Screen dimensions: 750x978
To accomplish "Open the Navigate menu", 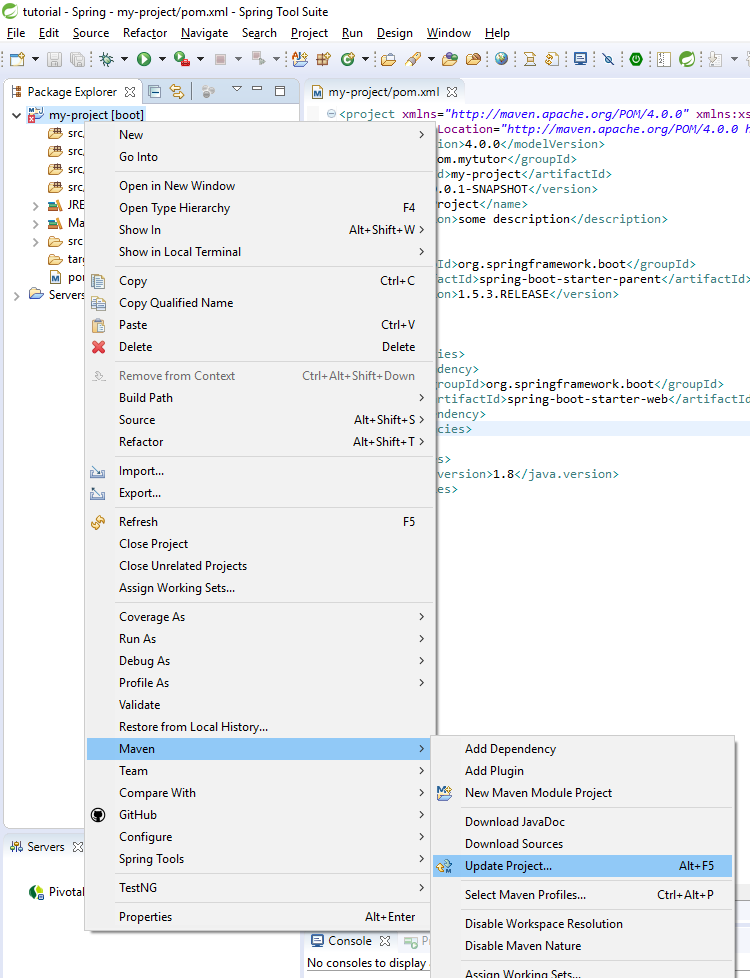I will pyautogui.click(x=204, y=33).
